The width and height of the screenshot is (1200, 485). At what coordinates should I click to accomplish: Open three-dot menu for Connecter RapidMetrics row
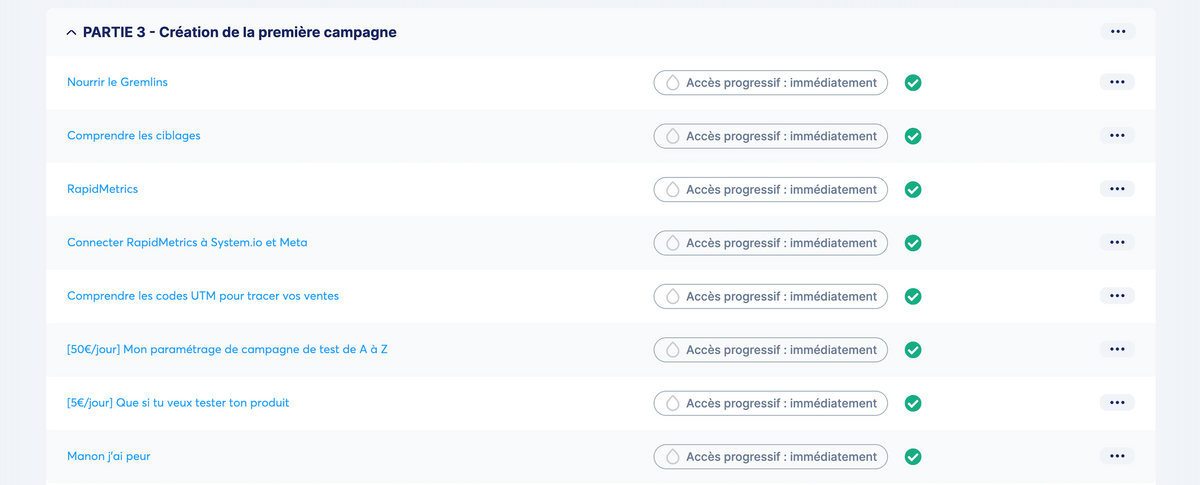coord(1117,242)
